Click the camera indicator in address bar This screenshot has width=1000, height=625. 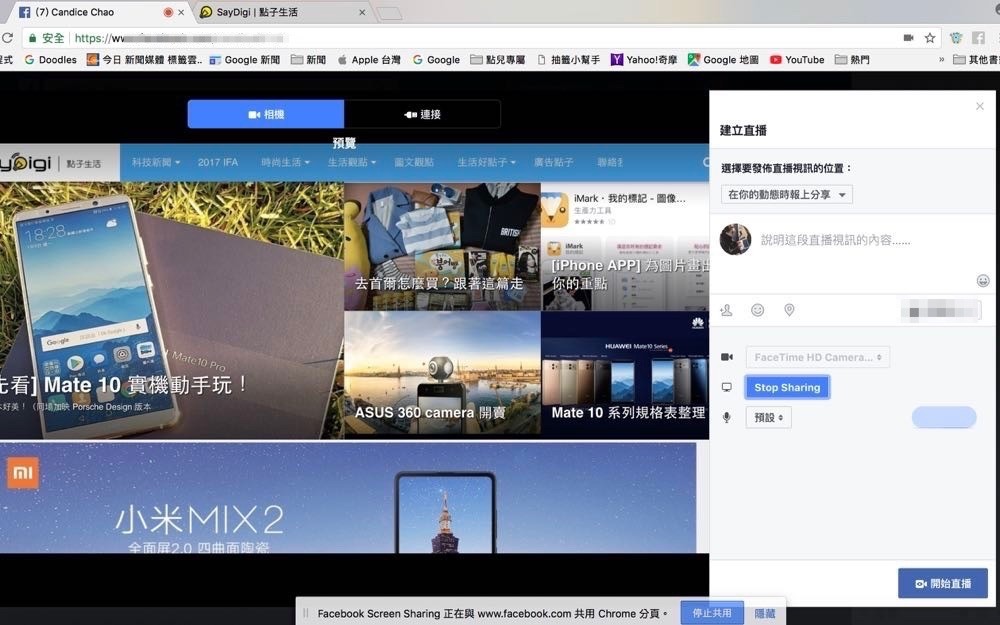[x=908, y=38]
